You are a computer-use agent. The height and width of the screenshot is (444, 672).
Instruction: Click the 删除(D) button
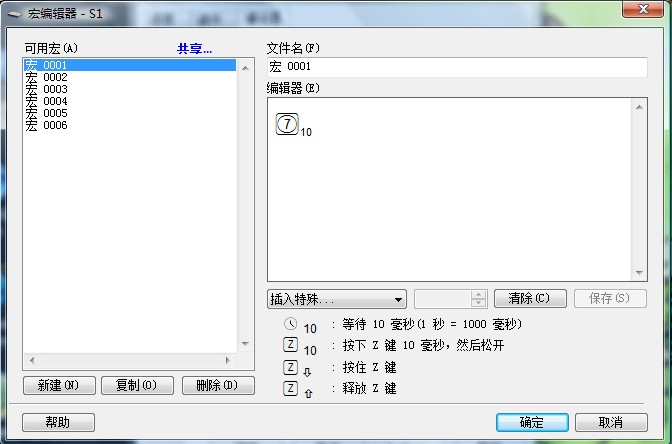point(218,385)
